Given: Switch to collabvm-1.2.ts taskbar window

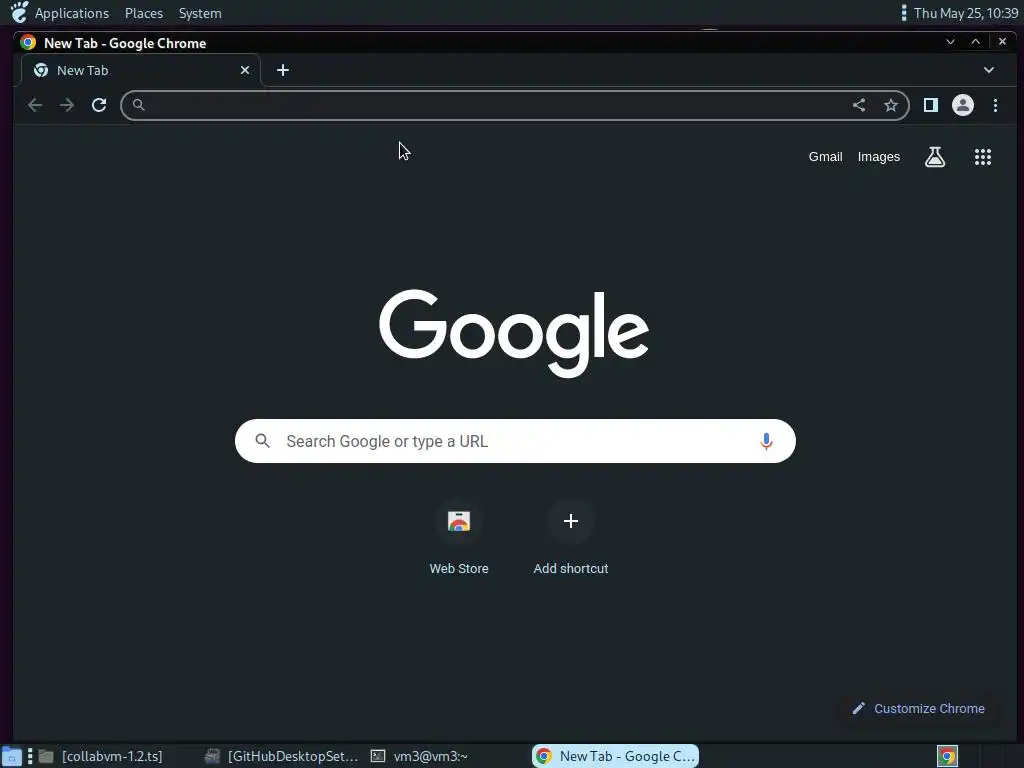Looking at the screenshot, I should [x=101, y=756].
